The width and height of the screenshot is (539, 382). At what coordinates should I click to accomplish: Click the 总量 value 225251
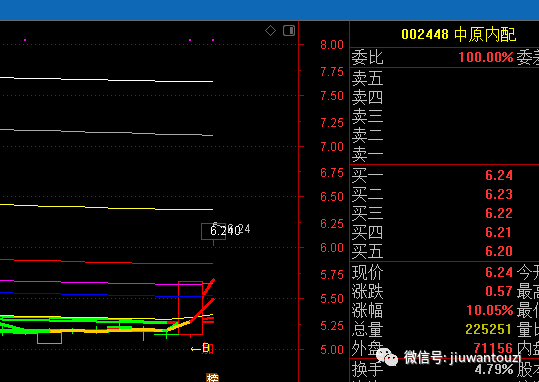488,329
